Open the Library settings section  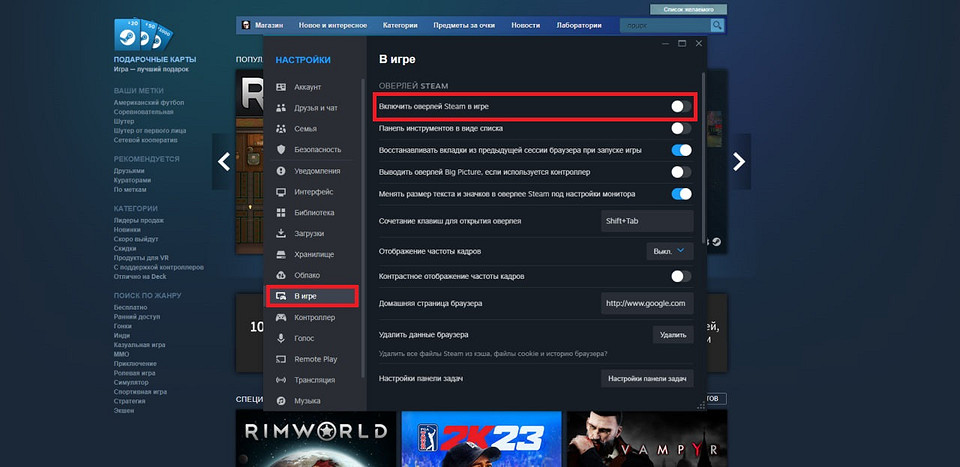[314, 213]
